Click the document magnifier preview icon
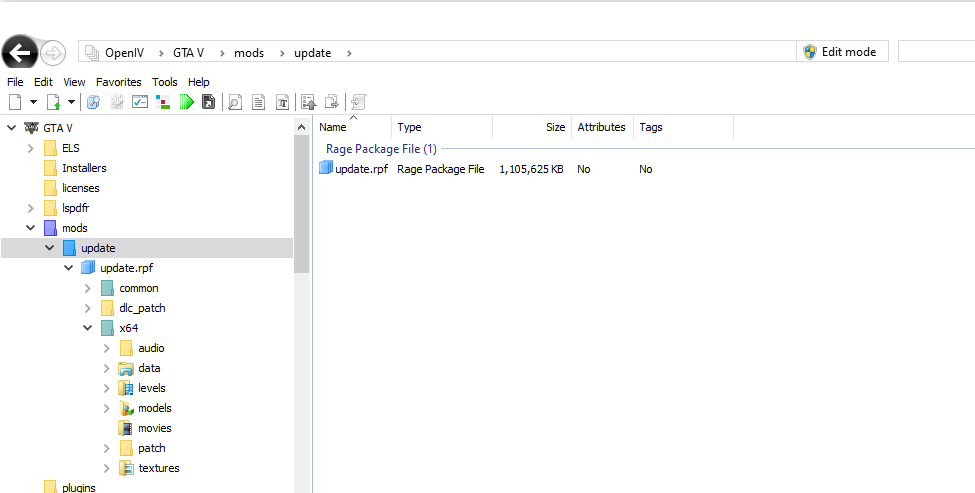This screenshot has height=493, width=975. click(235, 102)
